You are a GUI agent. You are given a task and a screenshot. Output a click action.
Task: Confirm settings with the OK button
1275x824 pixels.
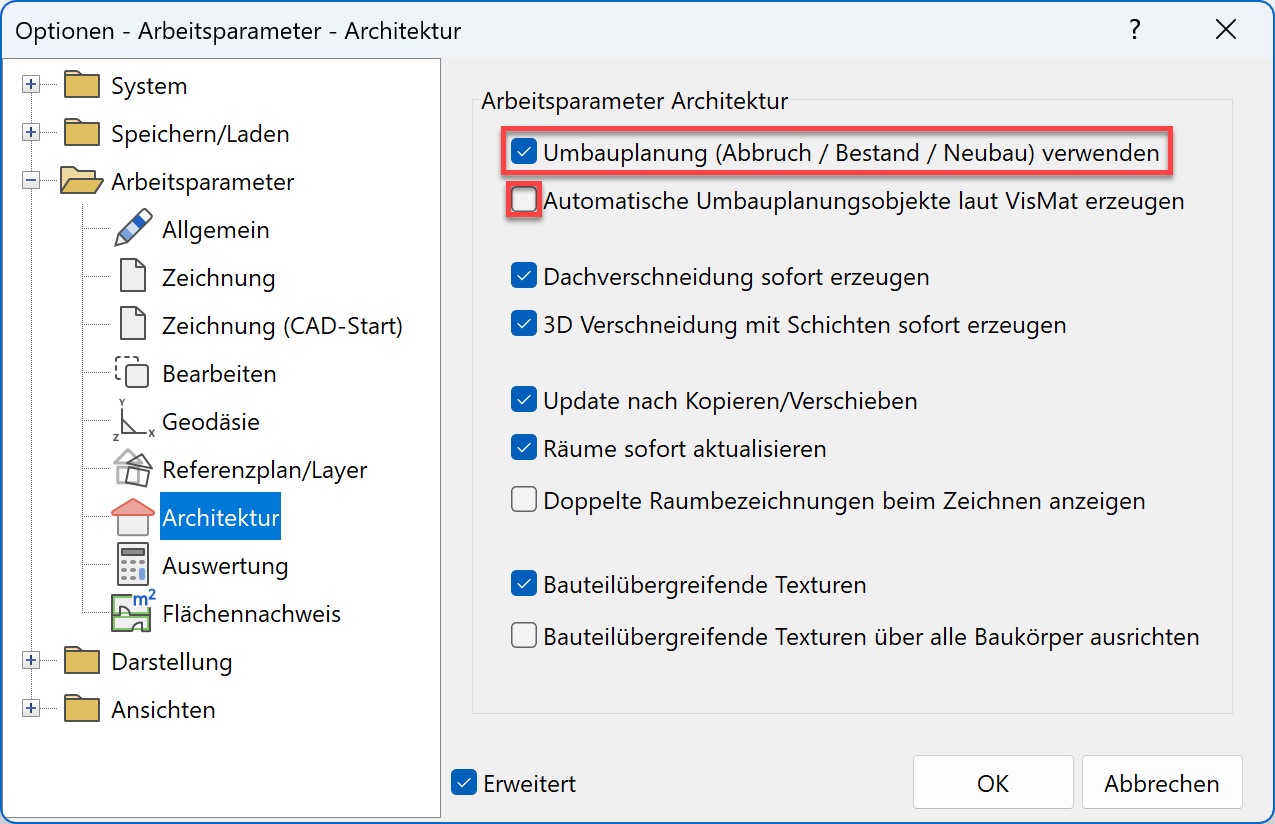coord(992,783)
